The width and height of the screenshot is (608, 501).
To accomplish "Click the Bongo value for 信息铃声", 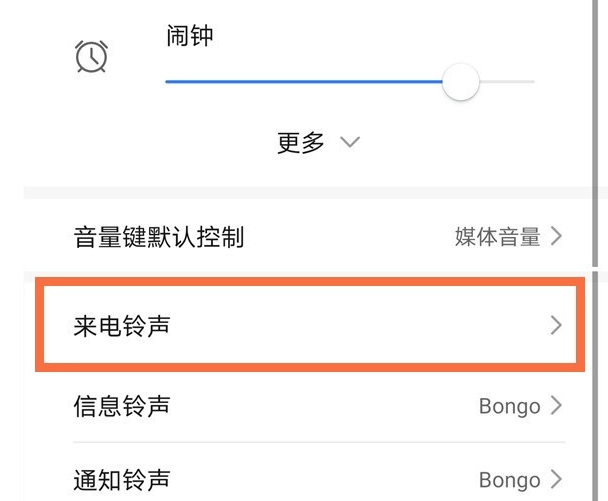I will (x=509, y=406).
